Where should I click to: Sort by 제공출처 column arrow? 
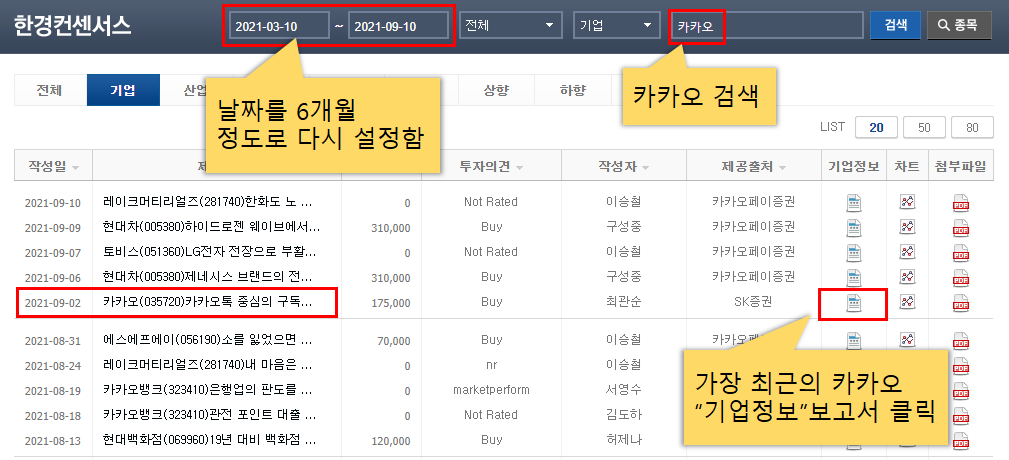click(x=782, y=168)
